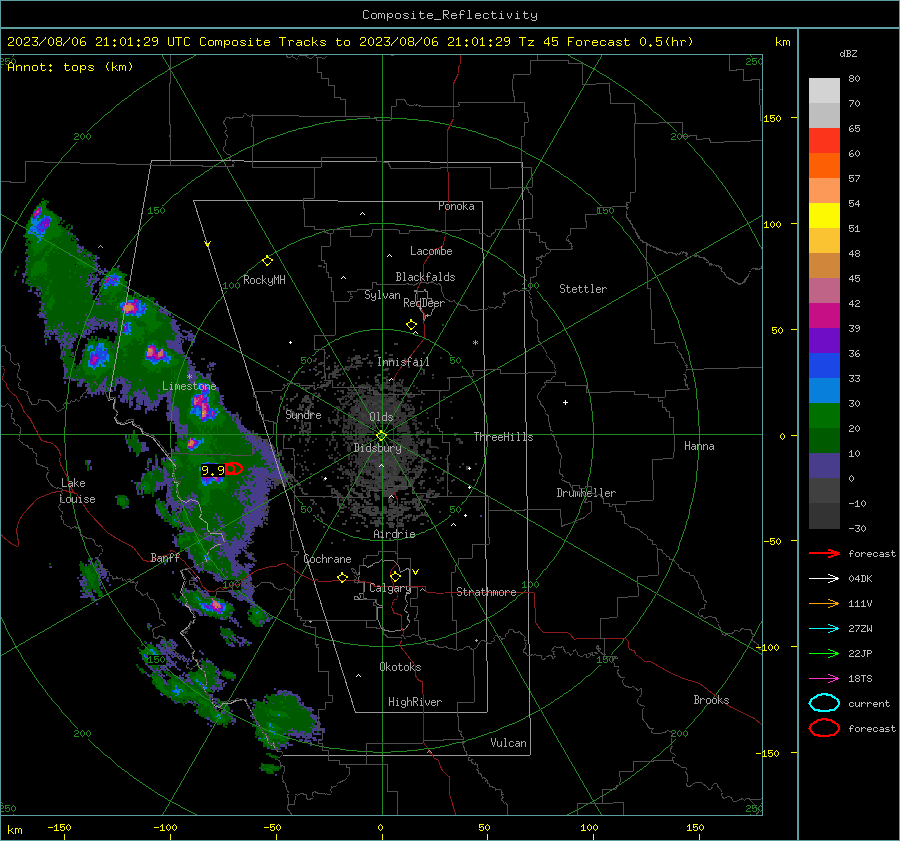
Task: Click the Drumheller label on map
Action: click(585, 493)
